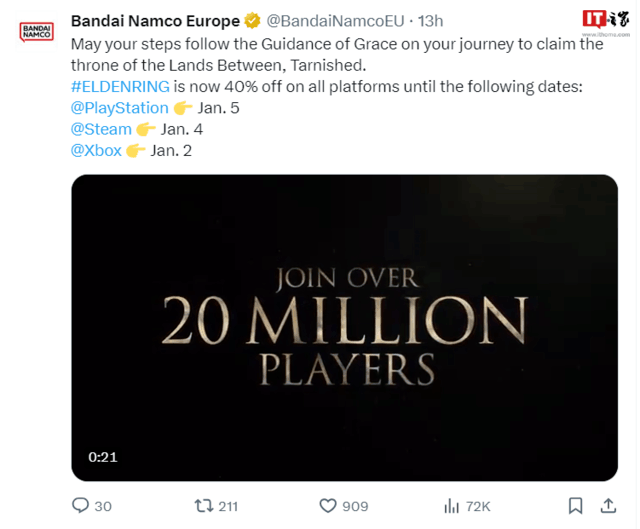Open the view analytics bar-chart icon

[x=451, y=506]
